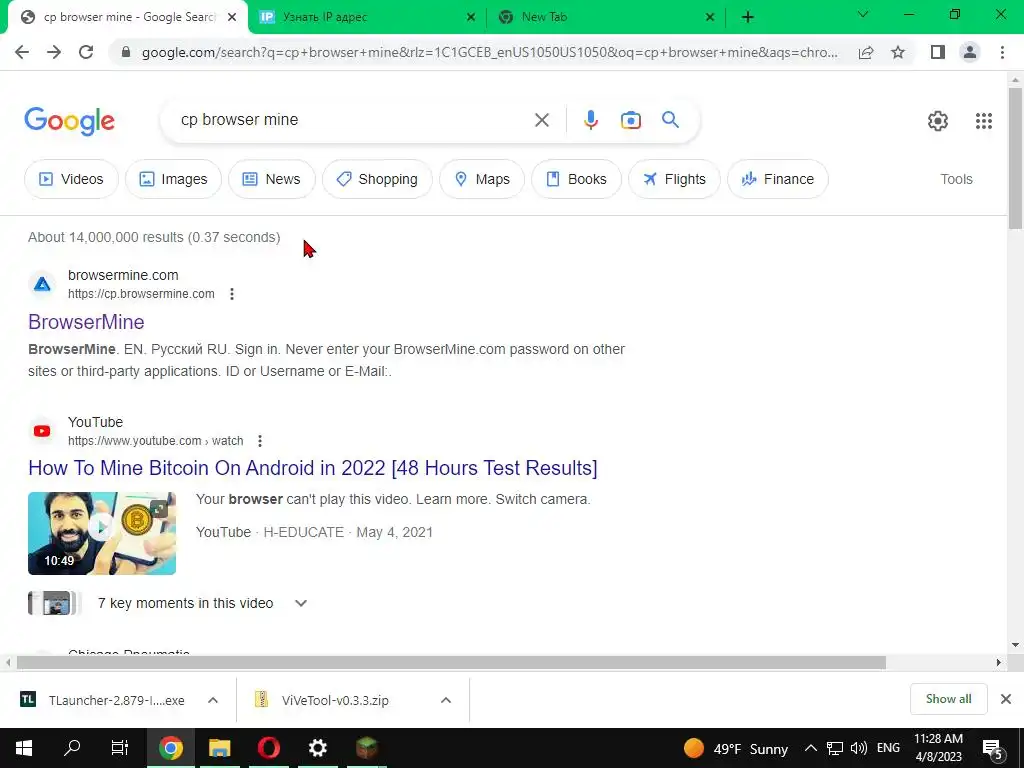1024x768 pixels.
Task: Open more options for YouTube result
Action: click(x=260, y=441)
